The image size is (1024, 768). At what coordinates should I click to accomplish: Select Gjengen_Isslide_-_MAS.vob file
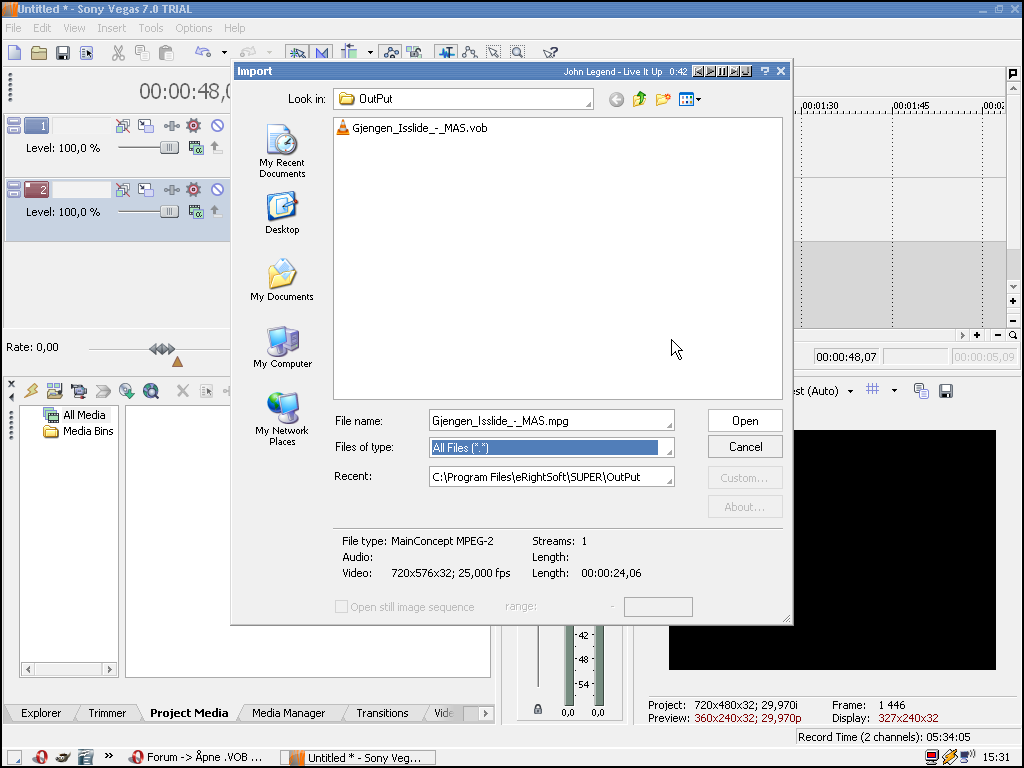pyautogui.click(x=411, y=128)
